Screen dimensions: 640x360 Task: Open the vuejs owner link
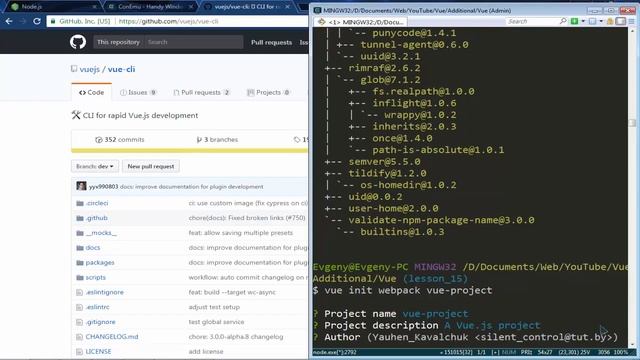pyautogui.click(x=89, y=69)
